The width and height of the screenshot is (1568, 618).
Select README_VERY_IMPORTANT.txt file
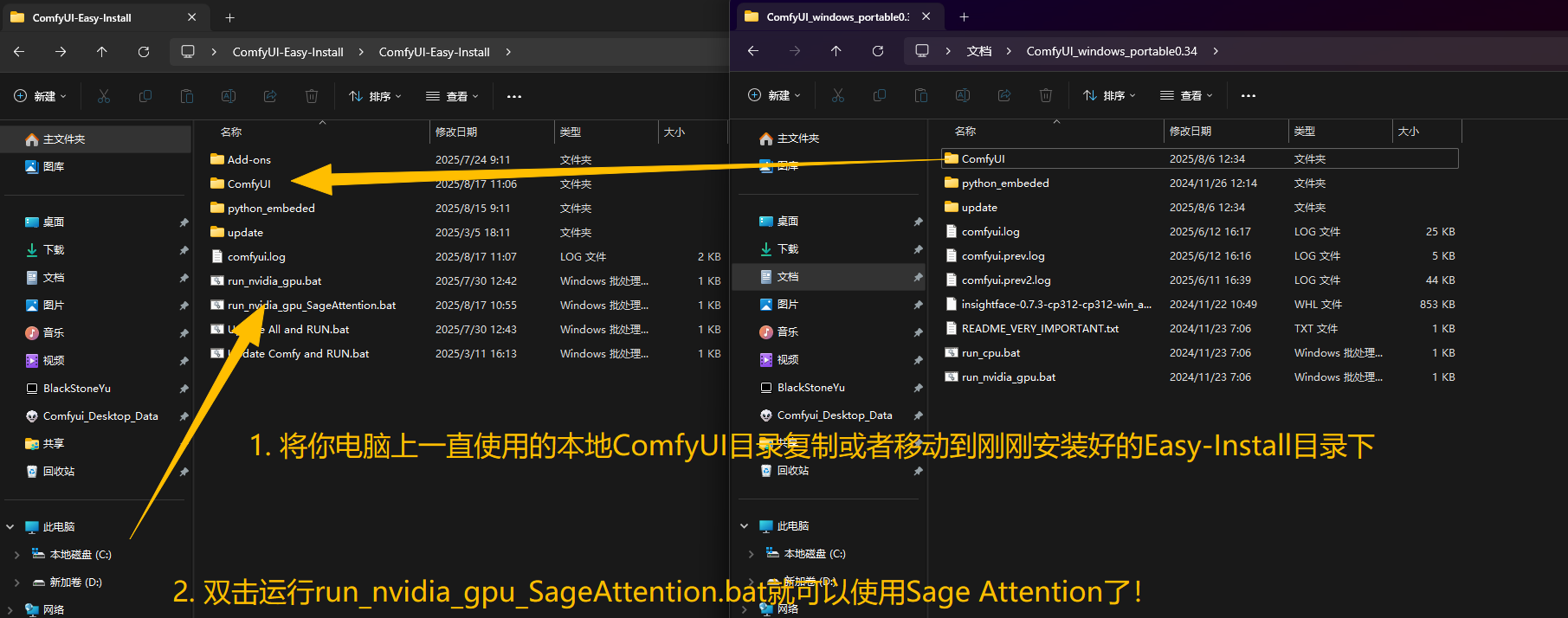[x=1040, y=329]
